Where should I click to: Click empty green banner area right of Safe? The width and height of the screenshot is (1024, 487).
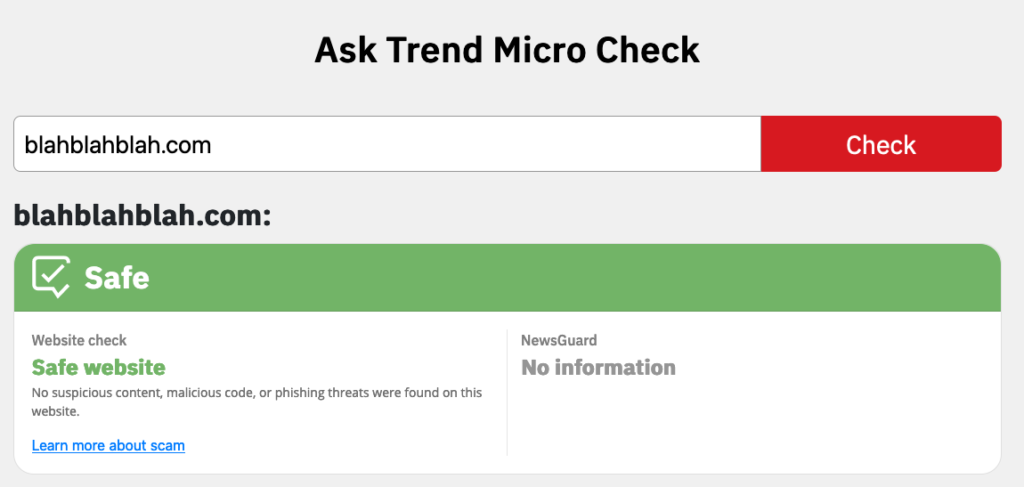coord(575,278)
